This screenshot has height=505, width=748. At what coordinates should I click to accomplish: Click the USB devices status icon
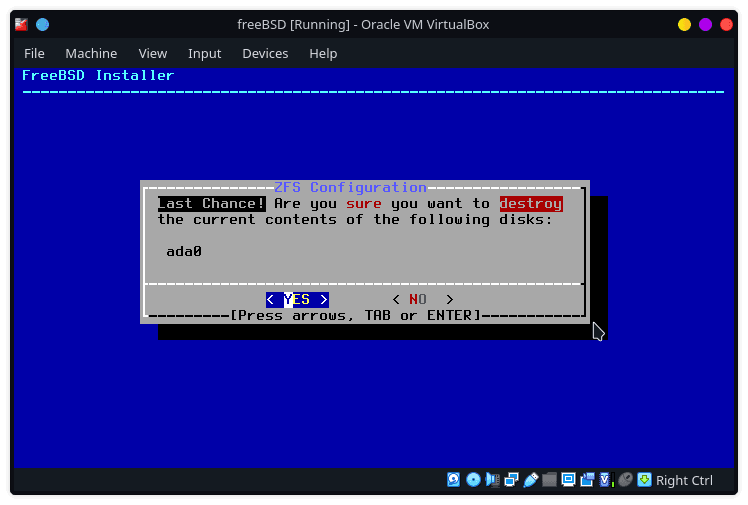pos(530,480)
